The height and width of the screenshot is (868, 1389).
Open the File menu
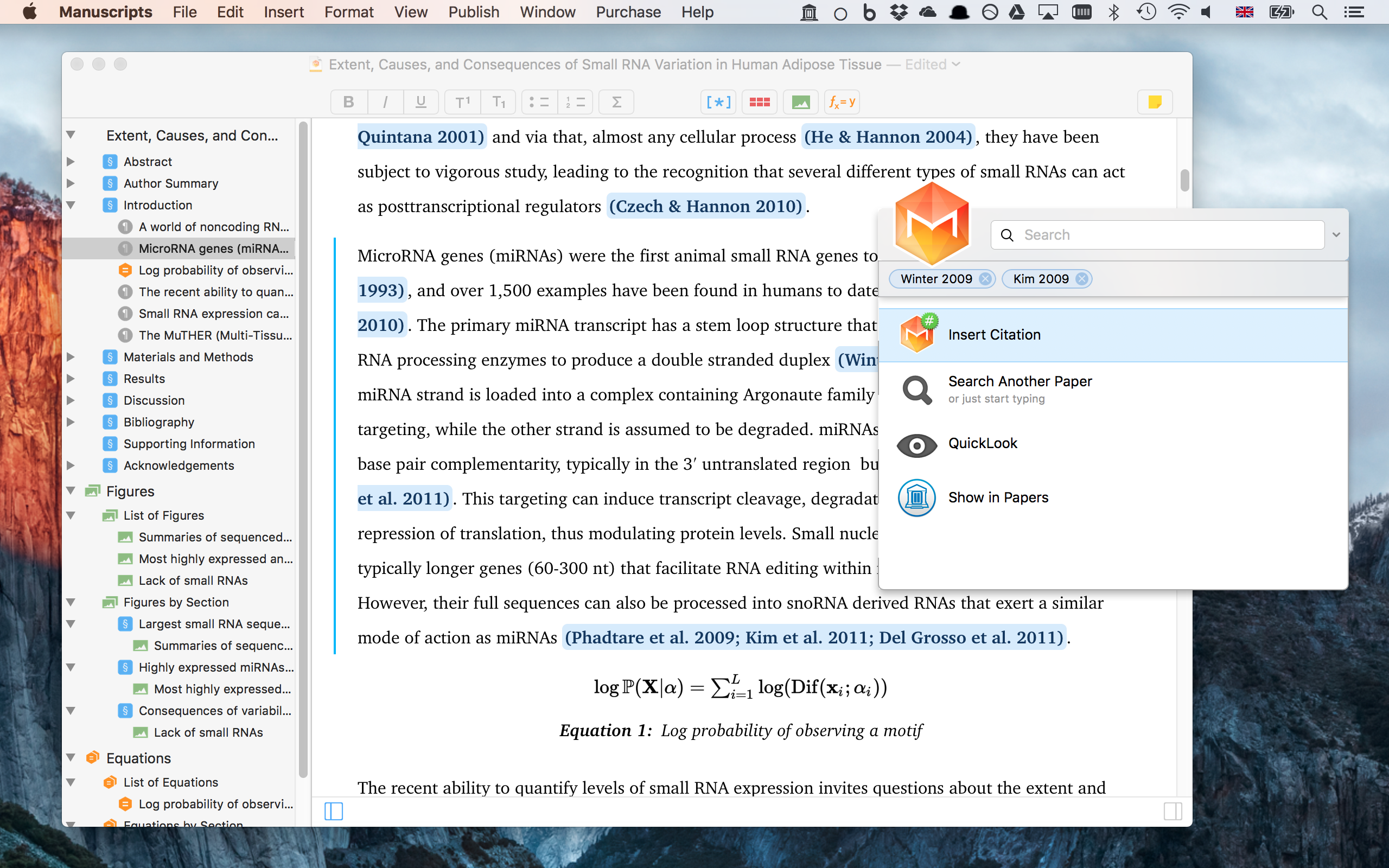pyautogui.click(x=184, y=12)
